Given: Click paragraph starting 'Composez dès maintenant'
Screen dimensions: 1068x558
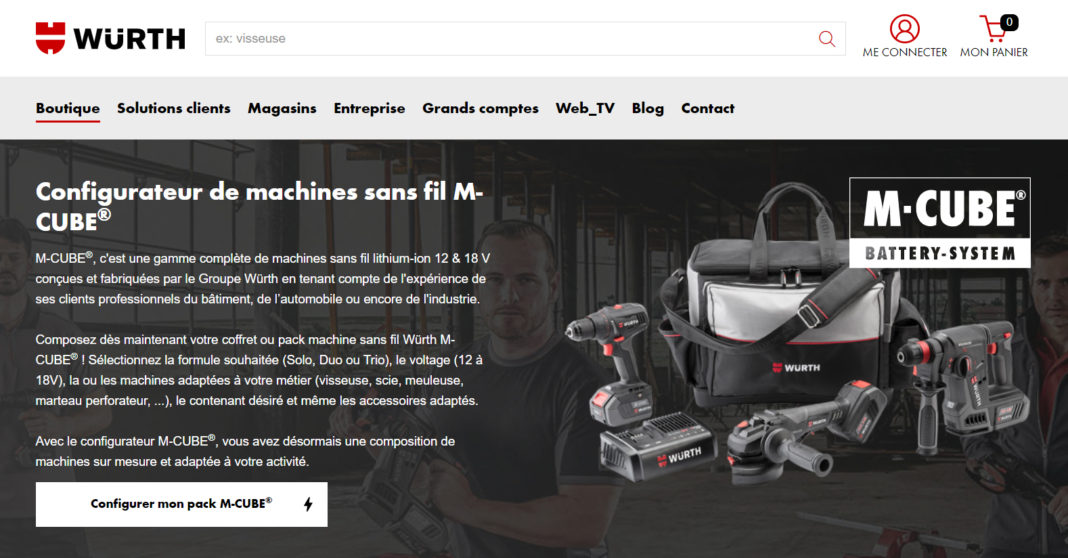Looking at the screenshot, I should 260,370.
